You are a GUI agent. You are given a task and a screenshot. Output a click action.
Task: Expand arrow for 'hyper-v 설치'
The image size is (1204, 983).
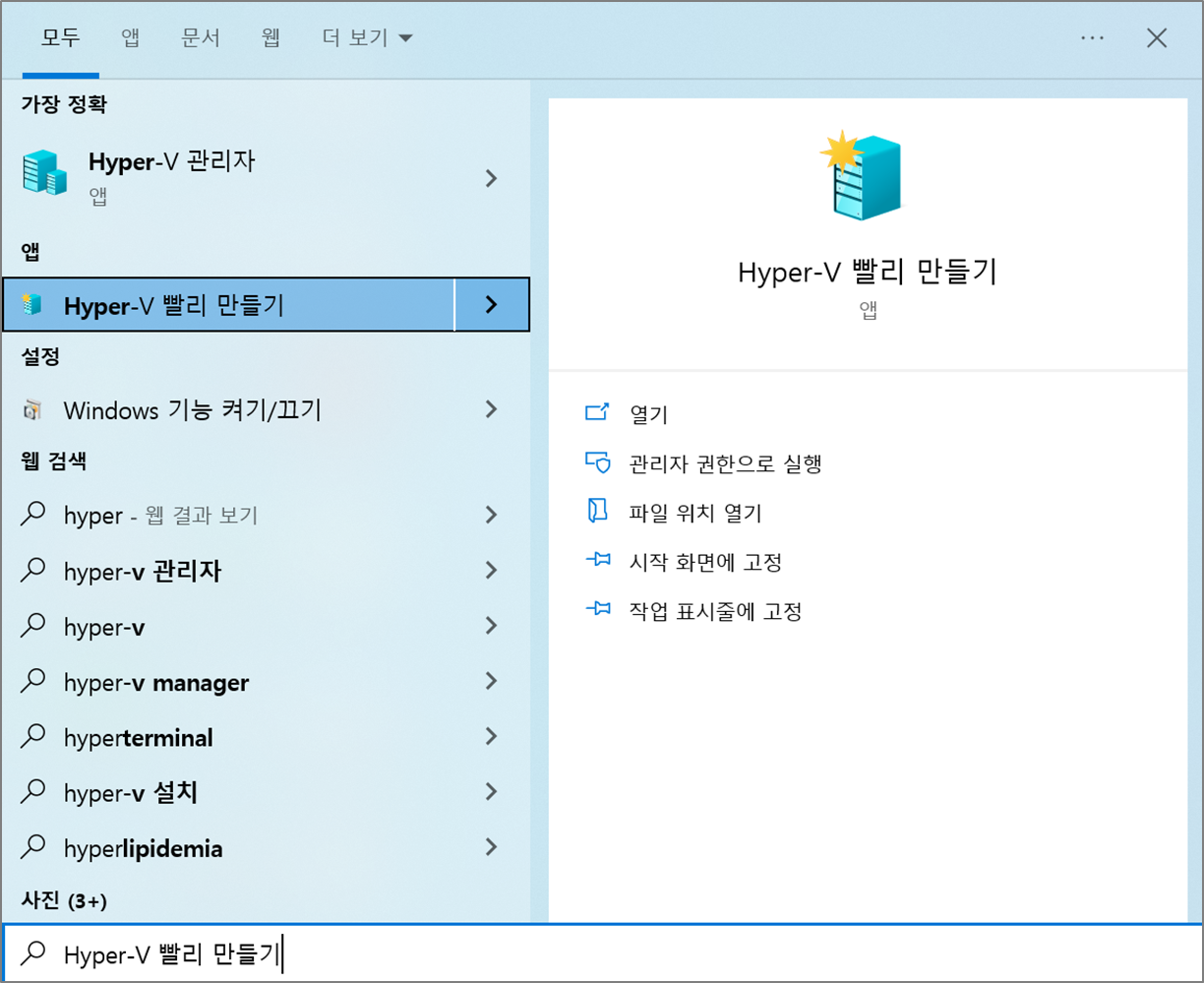click(492, 792)
